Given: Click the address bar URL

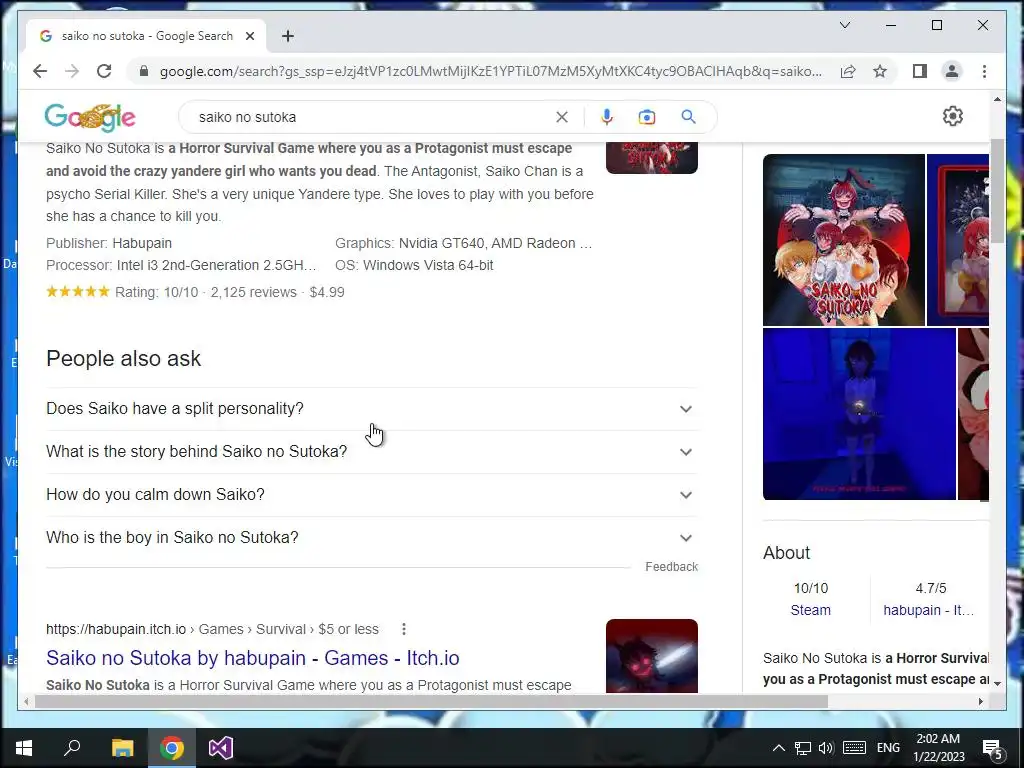Looking at the screenshot, I should click(x=490, y=71).
